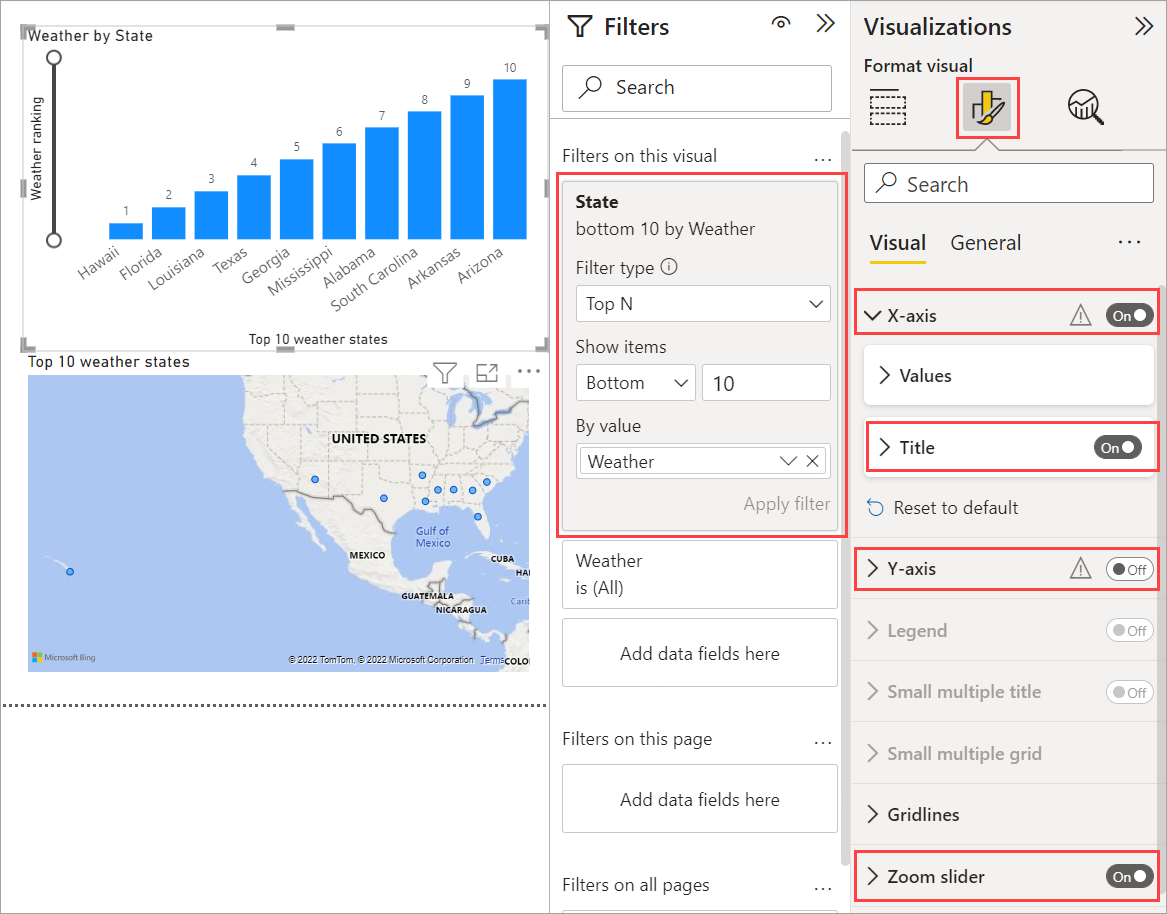1167x914 pixels.
Task: Collapse the Visualizations pane with double chevron
Action: [x=1144, y=27]
